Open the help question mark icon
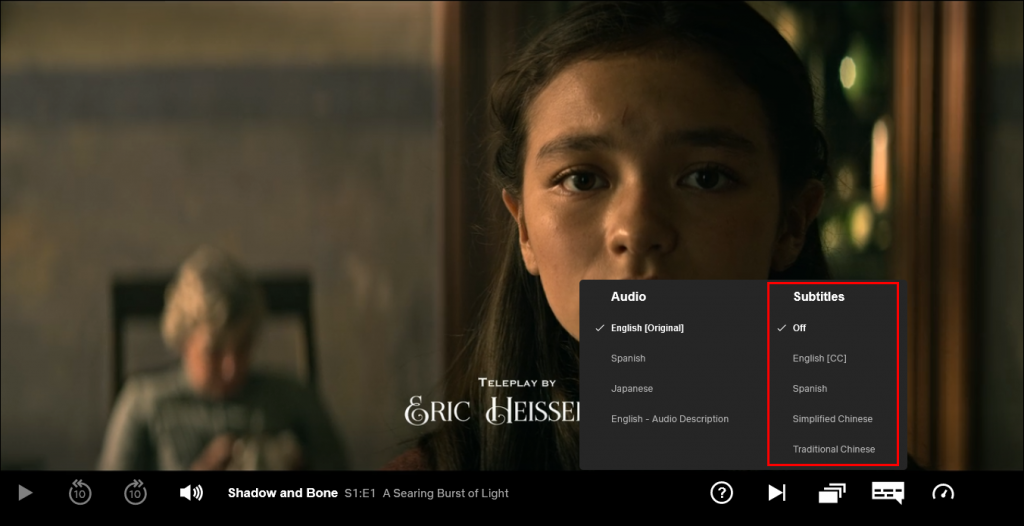1024x526 pixels. click(722, 493)
